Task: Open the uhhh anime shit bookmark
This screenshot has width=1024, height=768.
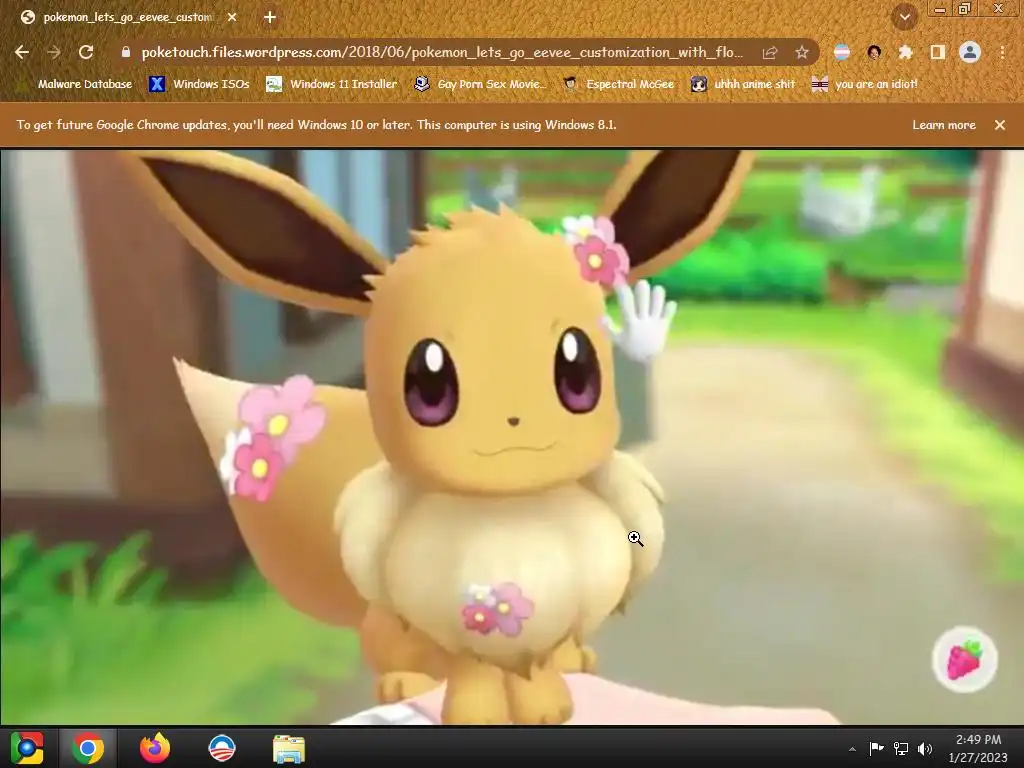Action: [744, 84]
